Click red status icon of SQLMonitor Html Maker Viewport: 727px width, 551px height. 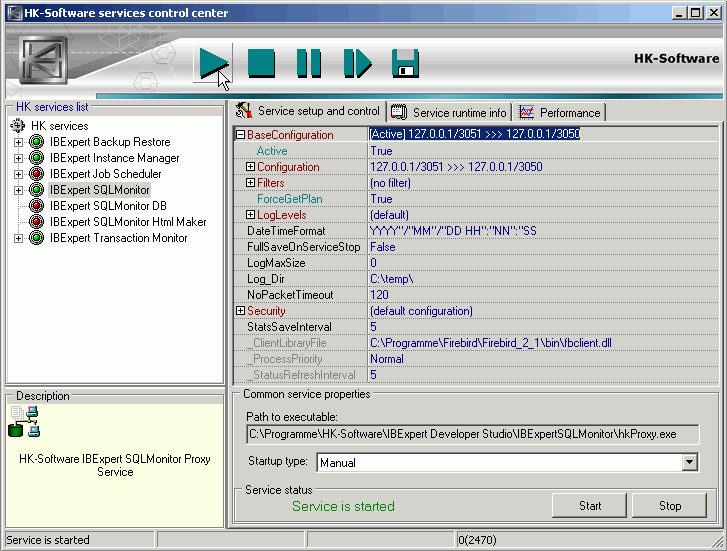point(36,222)
